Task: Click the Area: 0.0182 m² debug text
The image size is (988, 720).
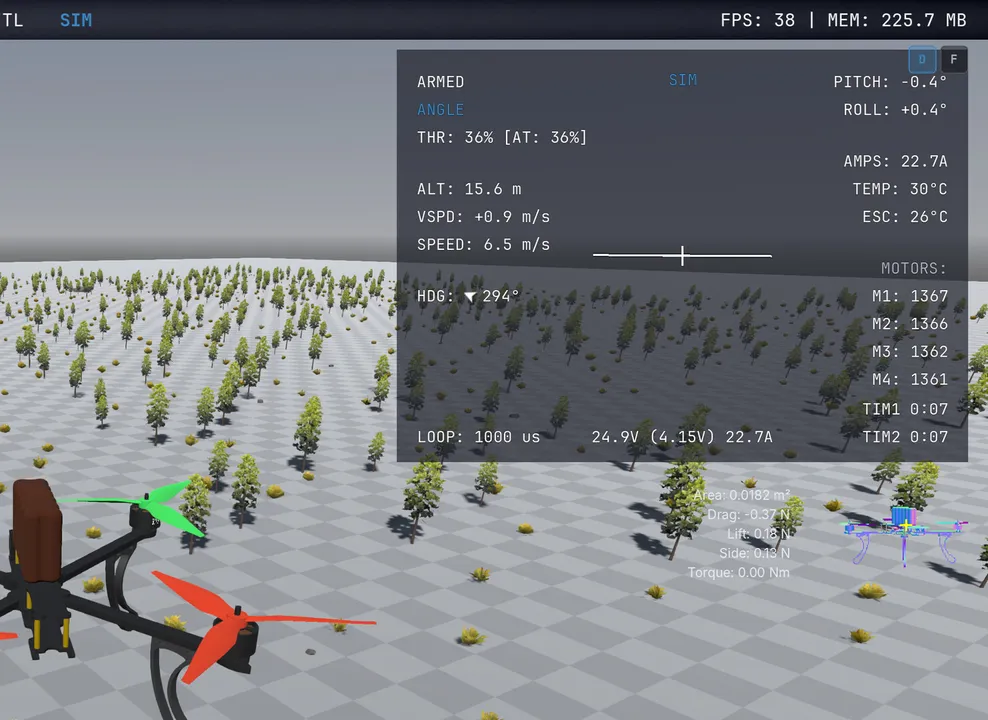Action: 742,496
